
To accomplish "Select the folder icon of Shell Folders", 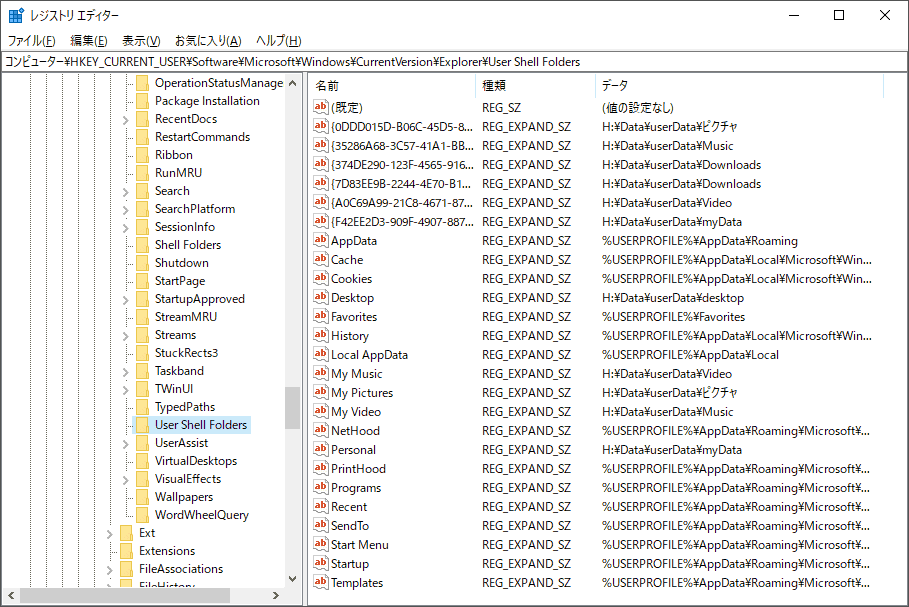I will 142,245.
